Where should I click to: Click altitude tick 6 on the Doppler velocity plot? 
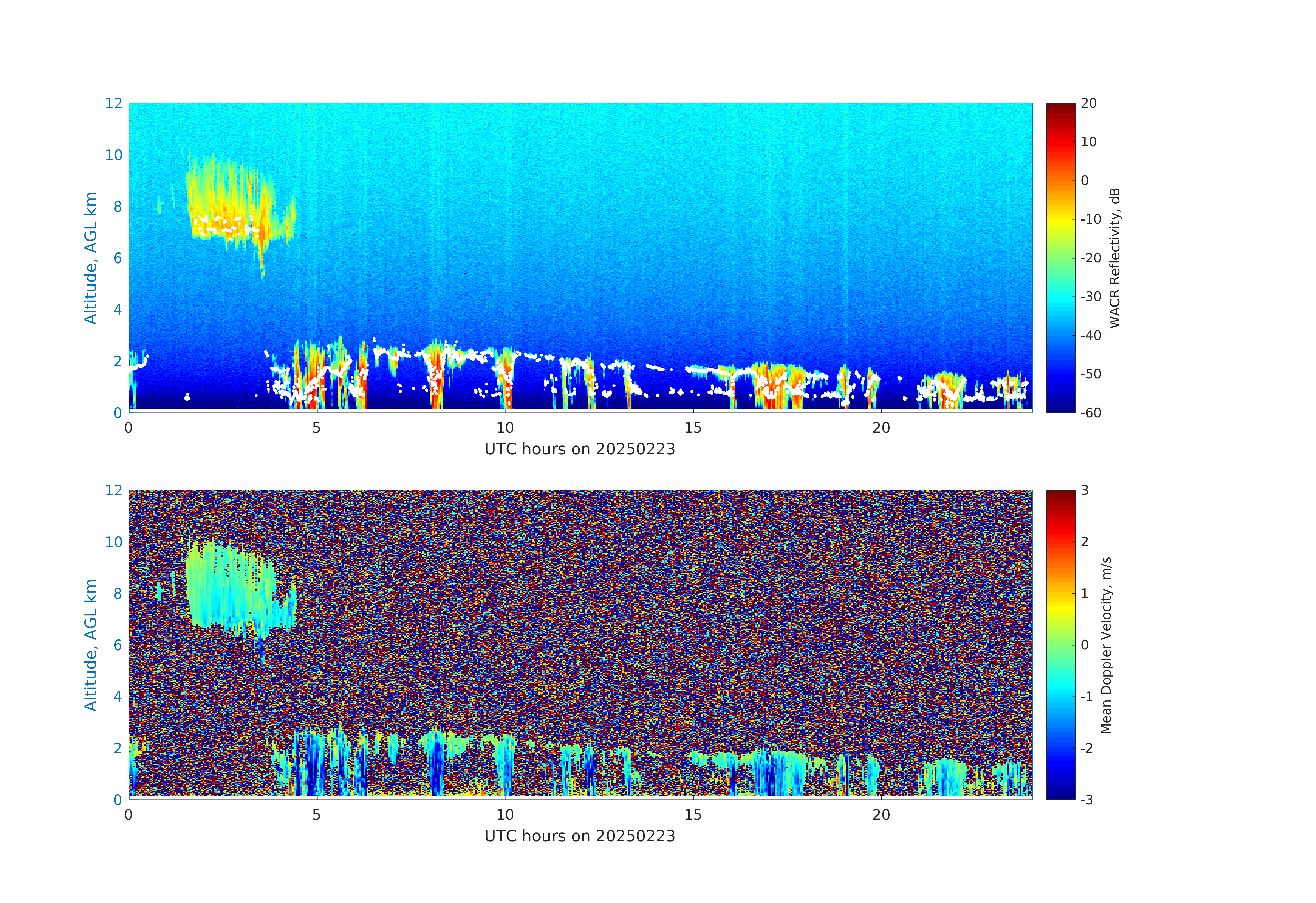(117, 645)
